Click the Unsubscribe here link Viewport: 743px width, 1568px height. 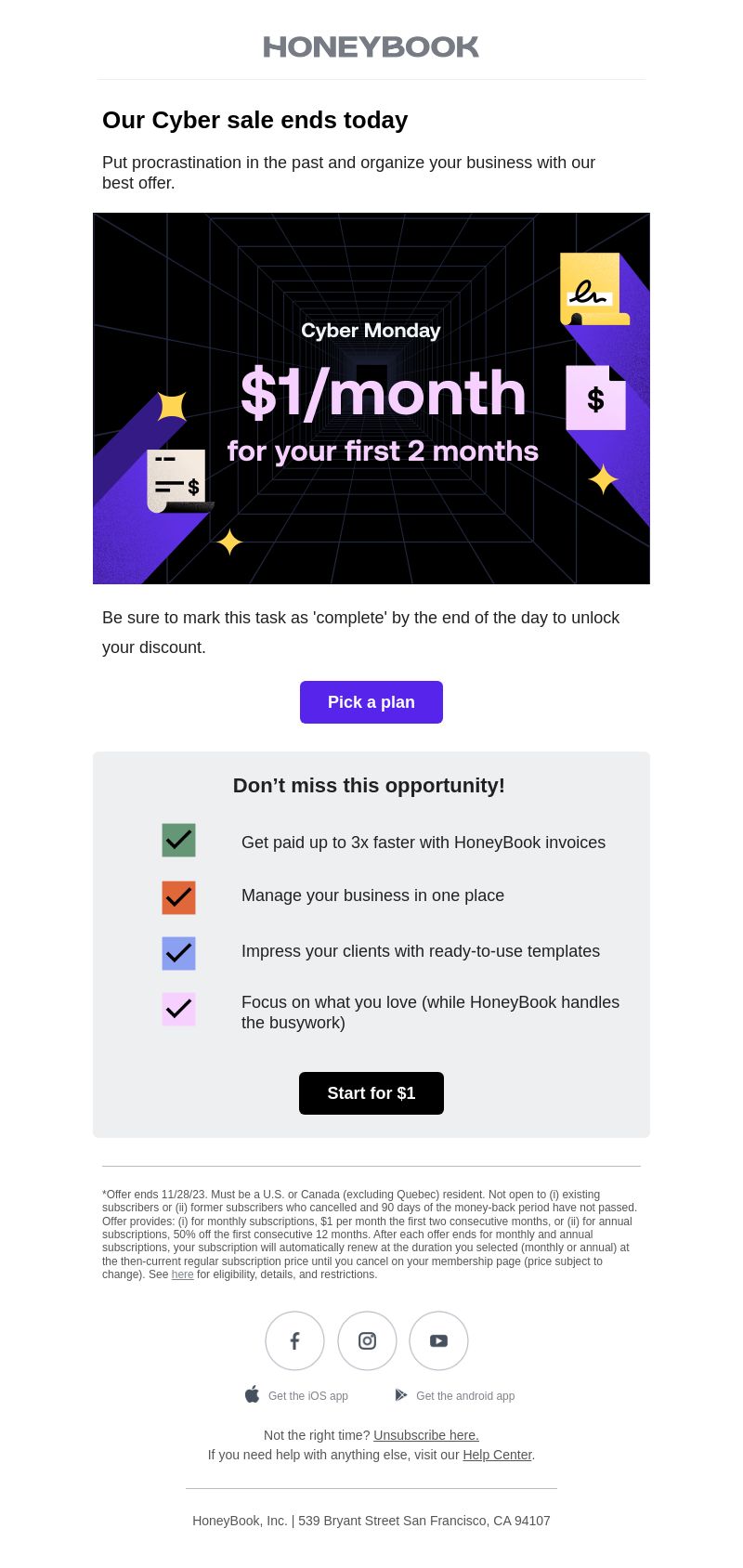[x=426, y=1435]
